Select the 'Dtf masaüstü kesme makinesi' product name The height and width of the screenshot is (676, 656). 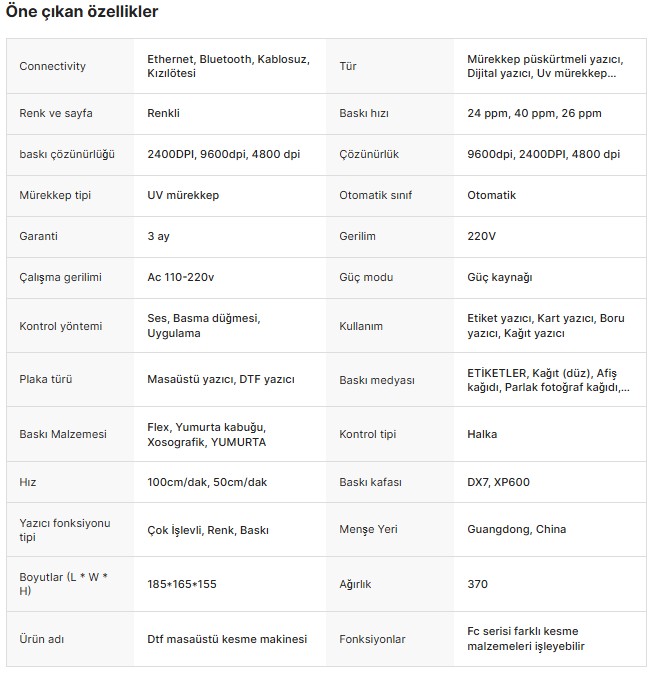227,639
